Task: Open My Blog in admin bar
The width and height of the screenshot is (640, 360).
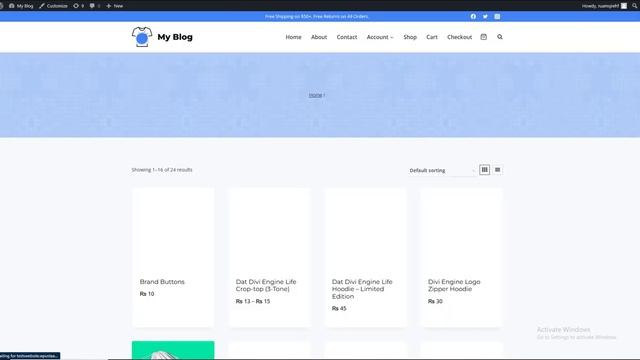Action: [x=21, y=6]
